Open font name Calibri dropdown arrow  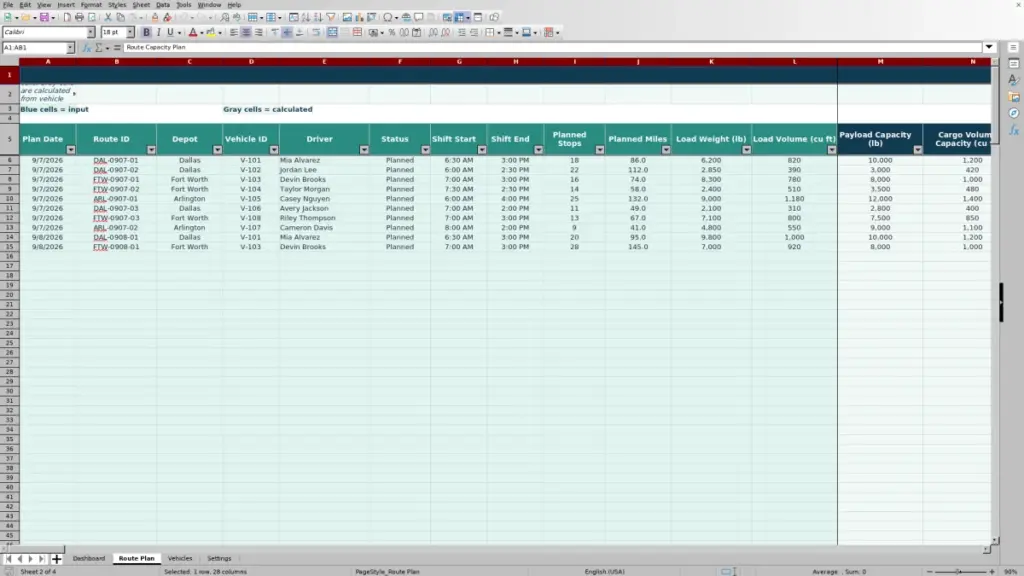91,32
